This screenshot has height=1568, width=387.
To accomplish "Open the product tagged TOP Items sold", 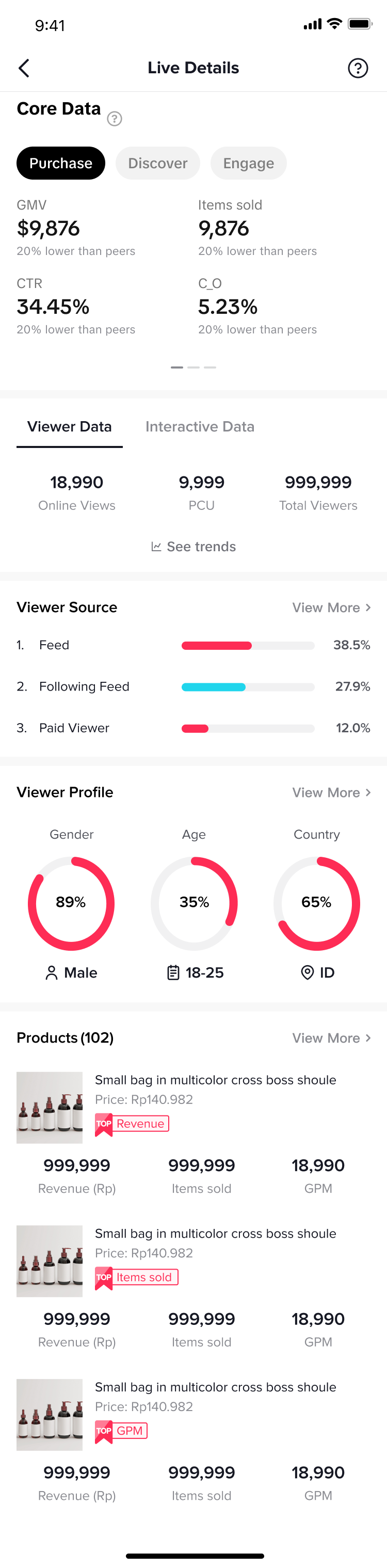I will click(215, 1233).
